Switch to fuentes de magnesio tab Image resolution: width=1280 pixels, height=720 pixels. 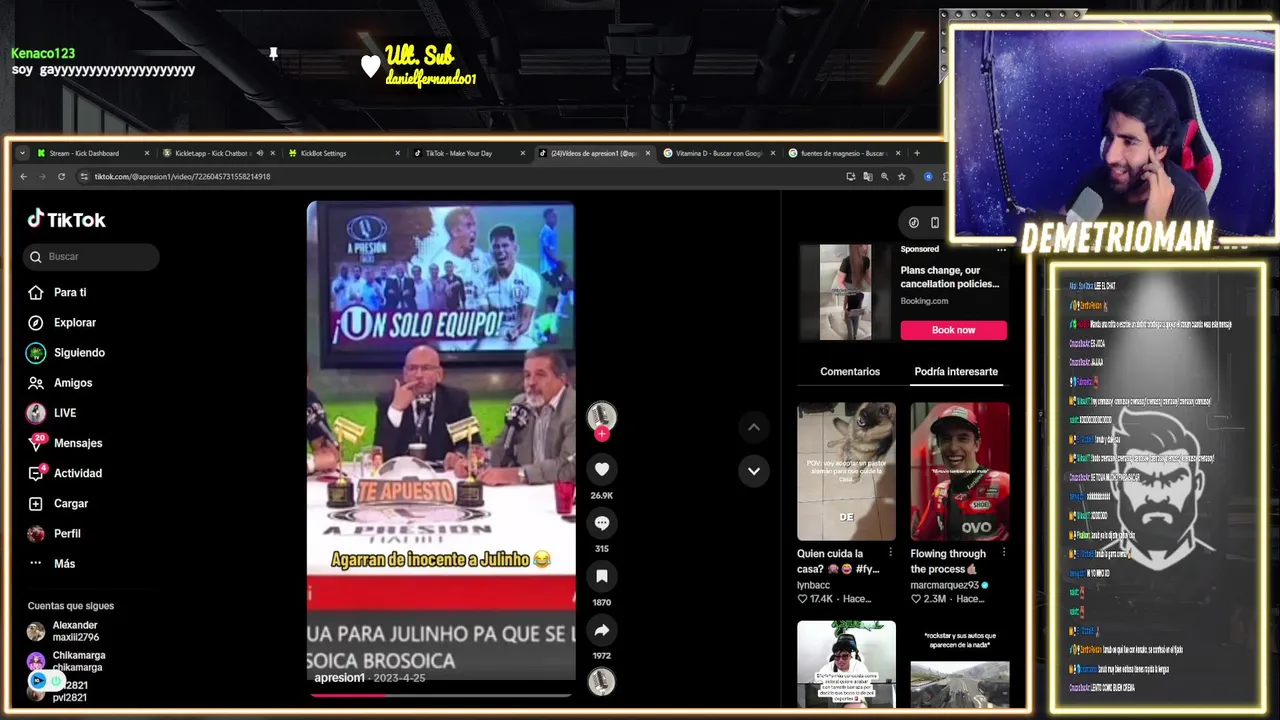[843, 153]
